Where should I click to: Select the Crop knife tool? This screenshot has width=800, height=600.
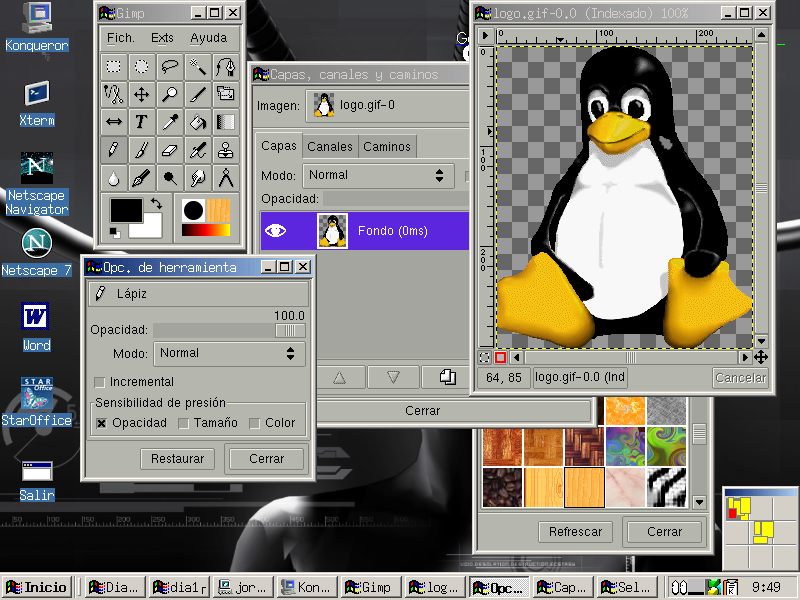[197, 94]
